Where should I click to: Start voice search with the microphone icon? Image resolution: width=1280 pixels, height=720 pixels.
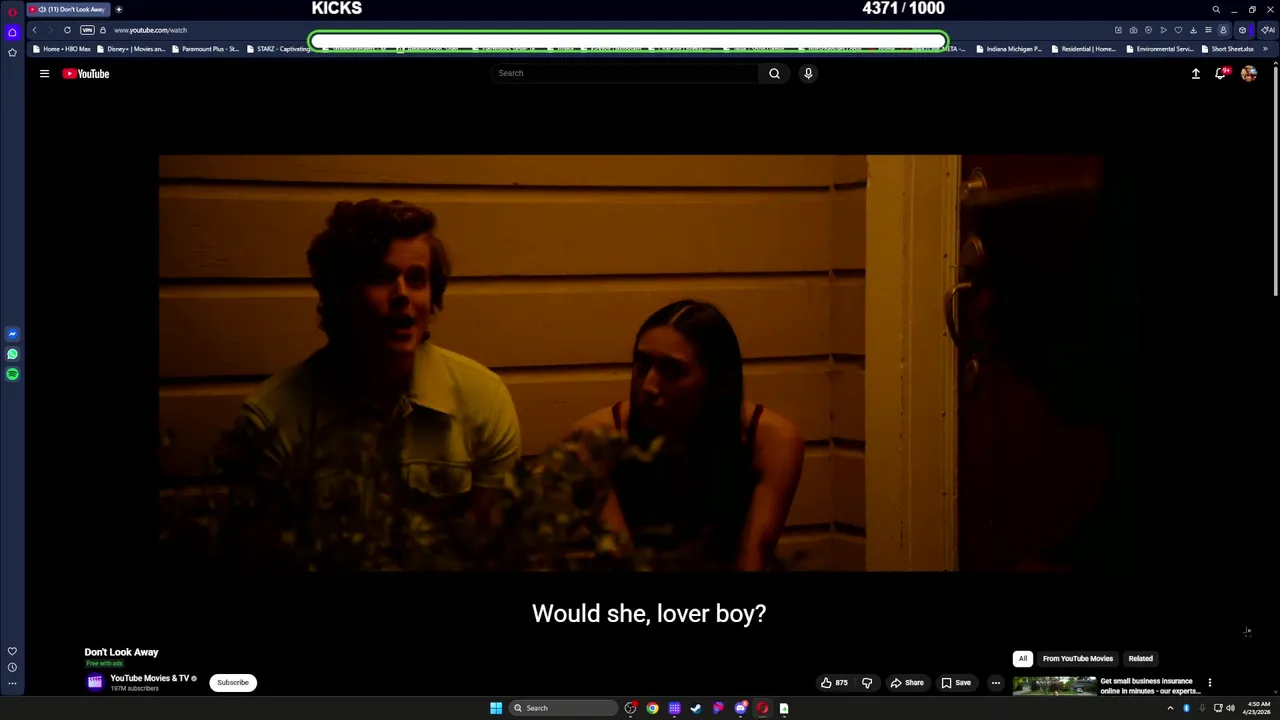[x=808, y=73]
